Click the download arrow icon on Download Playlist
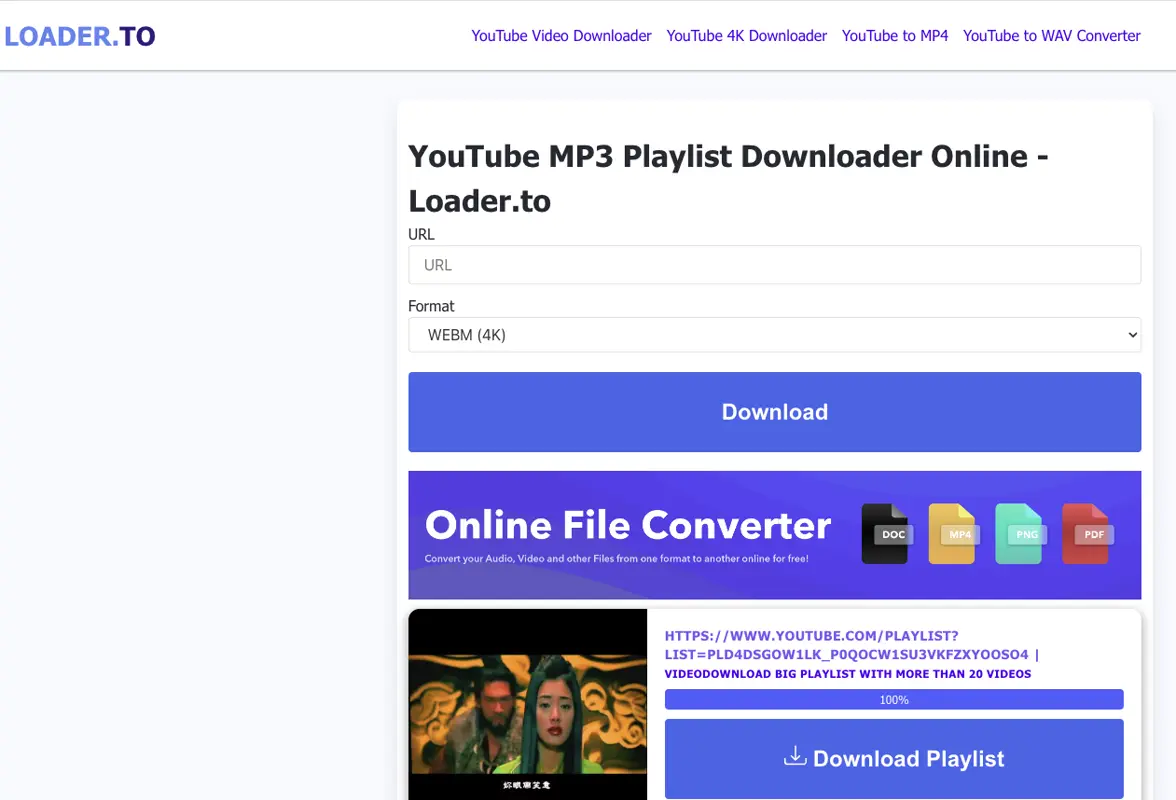Image resolution: width=1176 pixels, height=800 pixels. 794,756
